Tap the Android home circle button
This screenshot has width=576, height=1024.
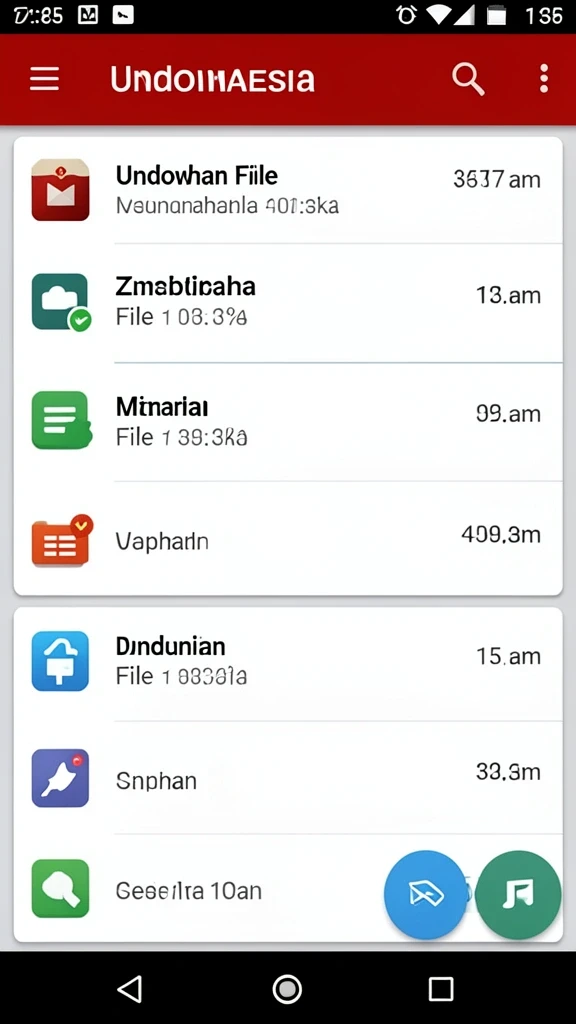pos(287,989)
